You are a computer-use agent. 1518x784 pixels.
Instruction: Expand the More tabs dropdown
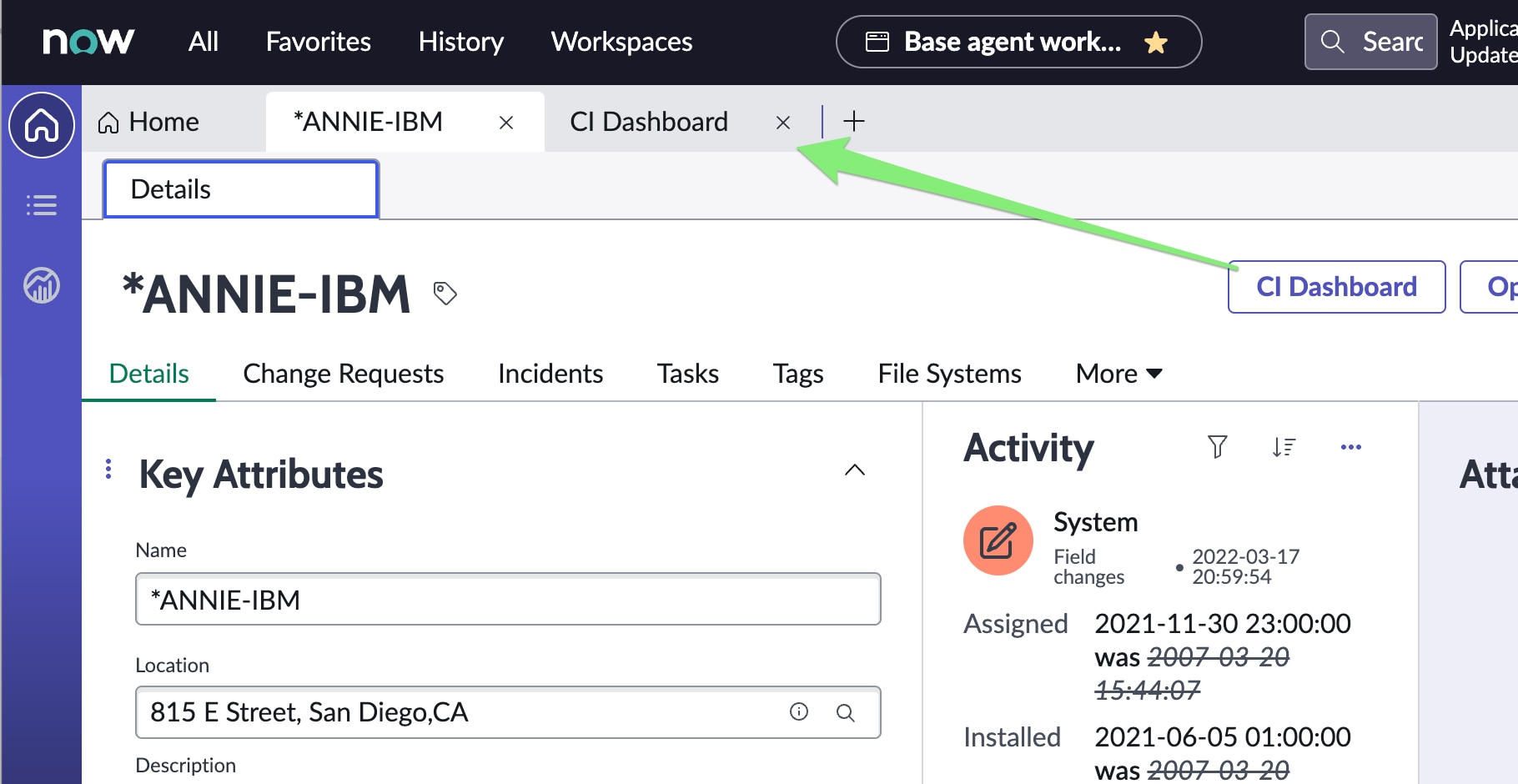(1118, 374)
